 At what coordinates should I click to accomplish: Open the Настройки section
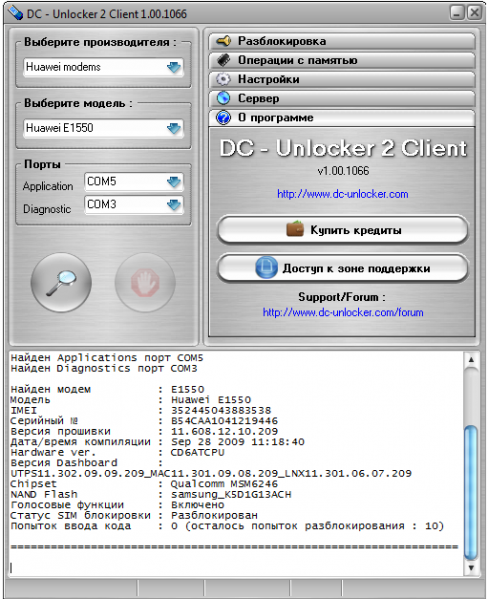click(342, 79)
